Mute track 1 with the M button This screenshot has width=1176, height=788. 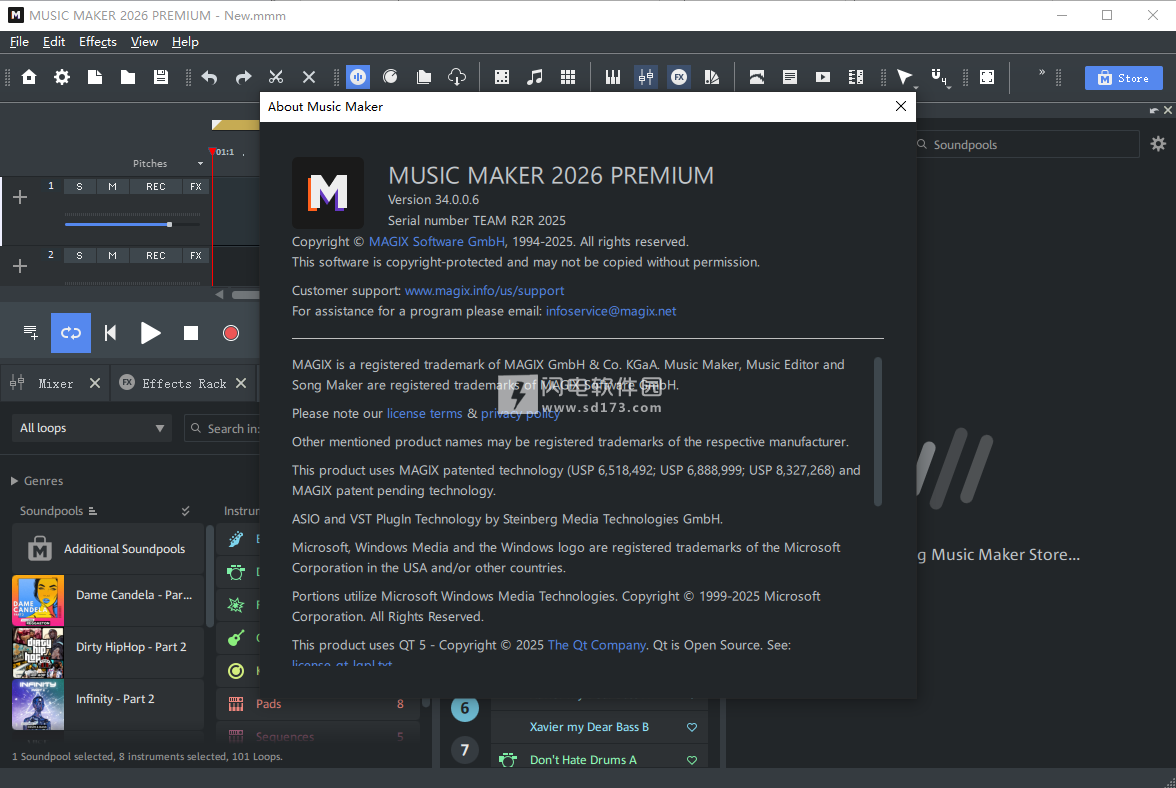(x=112, y=187)
